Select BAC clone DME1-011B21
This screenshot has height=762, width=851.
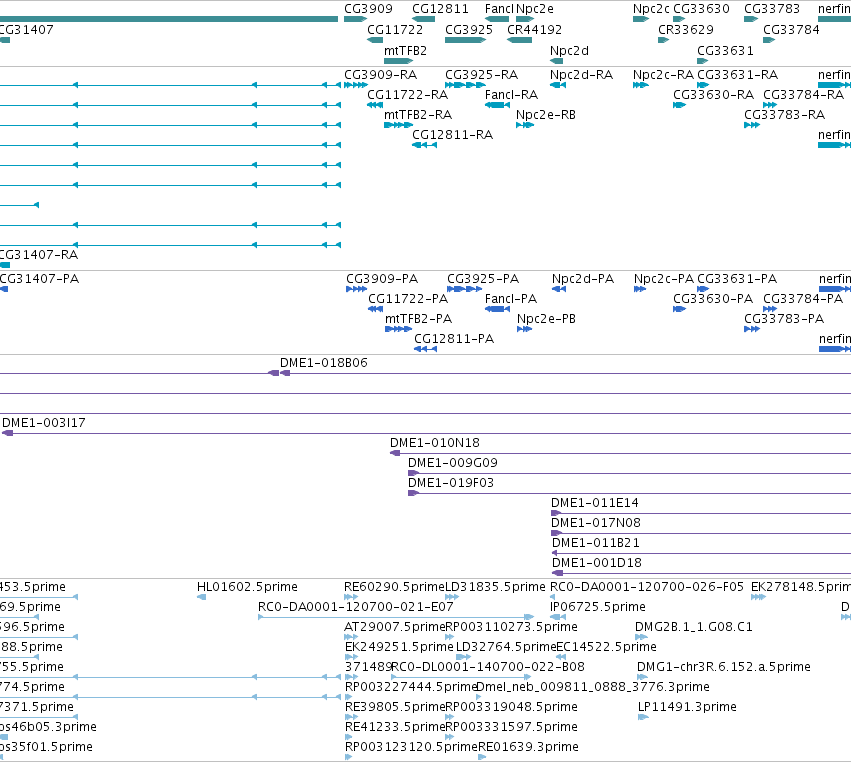[x=595, y=544]
